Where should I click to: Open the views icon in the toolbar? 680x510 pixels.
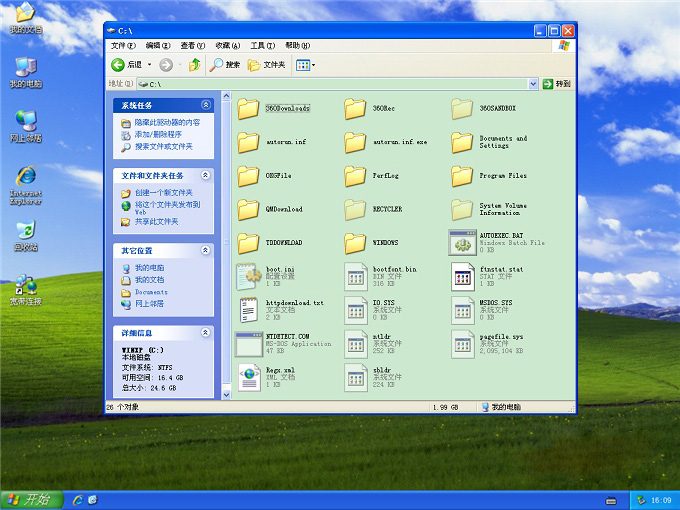coord(302,65)
